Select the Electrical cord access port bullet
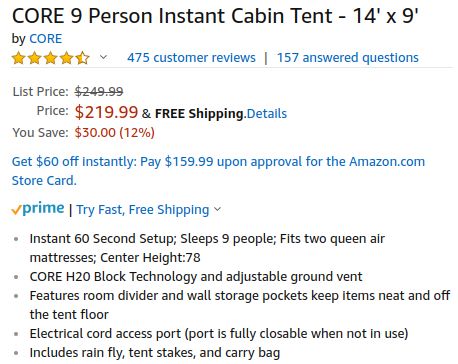This screenshot has width=458, height=364. click(219, 334)
